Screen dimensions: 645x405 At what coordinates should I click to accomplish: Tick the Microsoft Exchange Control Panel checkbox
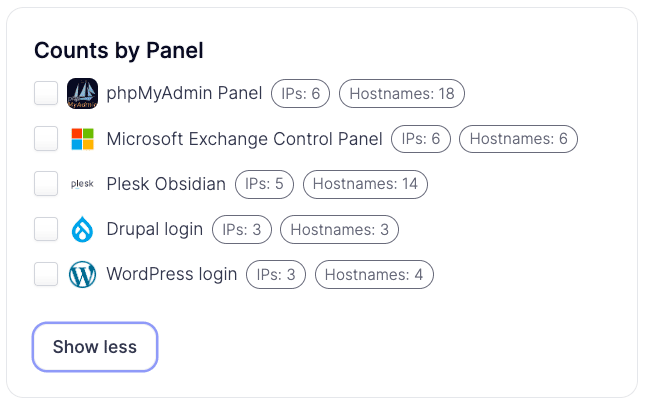click(x=46, y=139)
